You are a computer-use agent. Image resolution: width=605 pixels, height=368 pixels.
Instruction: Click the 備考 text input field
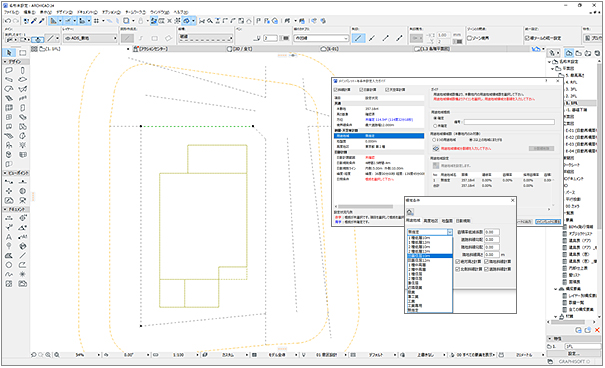[509, 122]
